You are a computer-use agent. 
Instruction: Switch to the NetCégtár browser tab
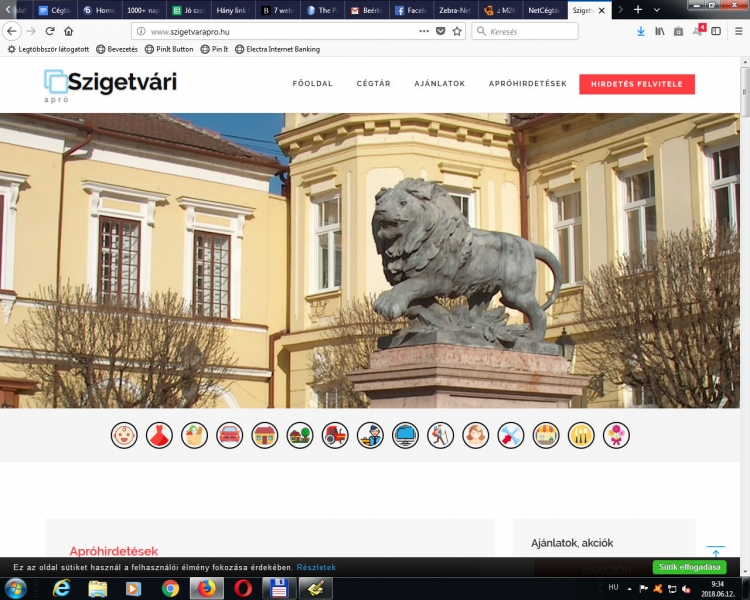pos(544,10)
